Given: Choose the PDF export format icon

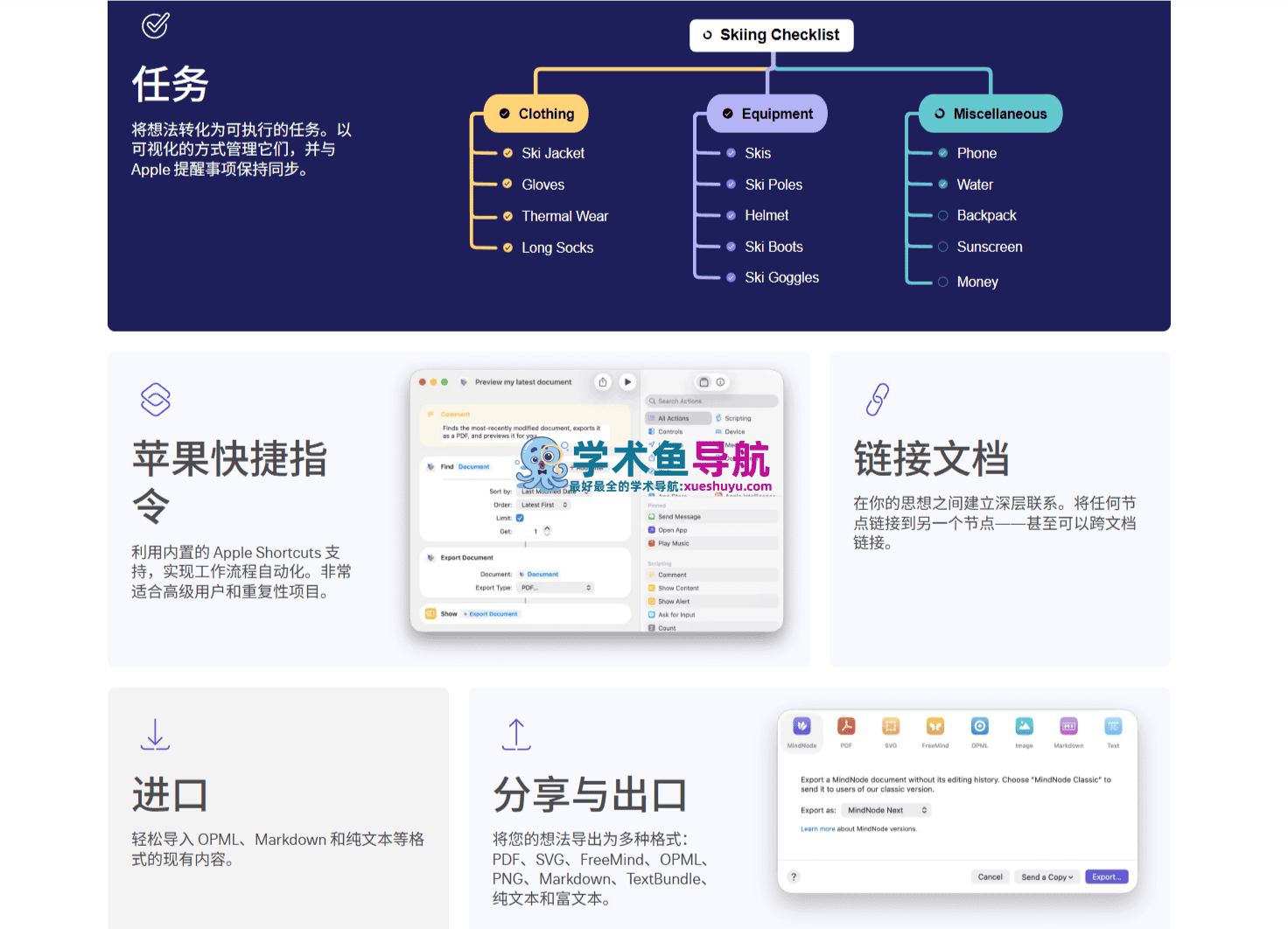Looking at the screenshot, I should tap(846, 726).
